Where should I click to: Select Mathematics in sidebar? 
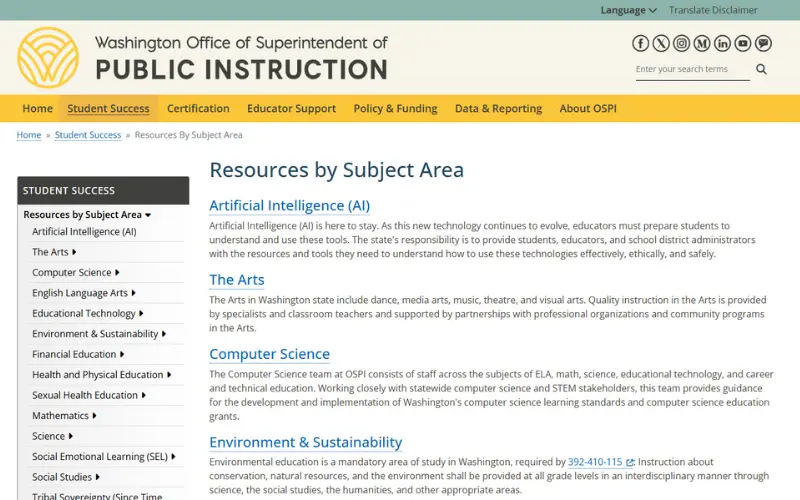(x=60, y=416)
